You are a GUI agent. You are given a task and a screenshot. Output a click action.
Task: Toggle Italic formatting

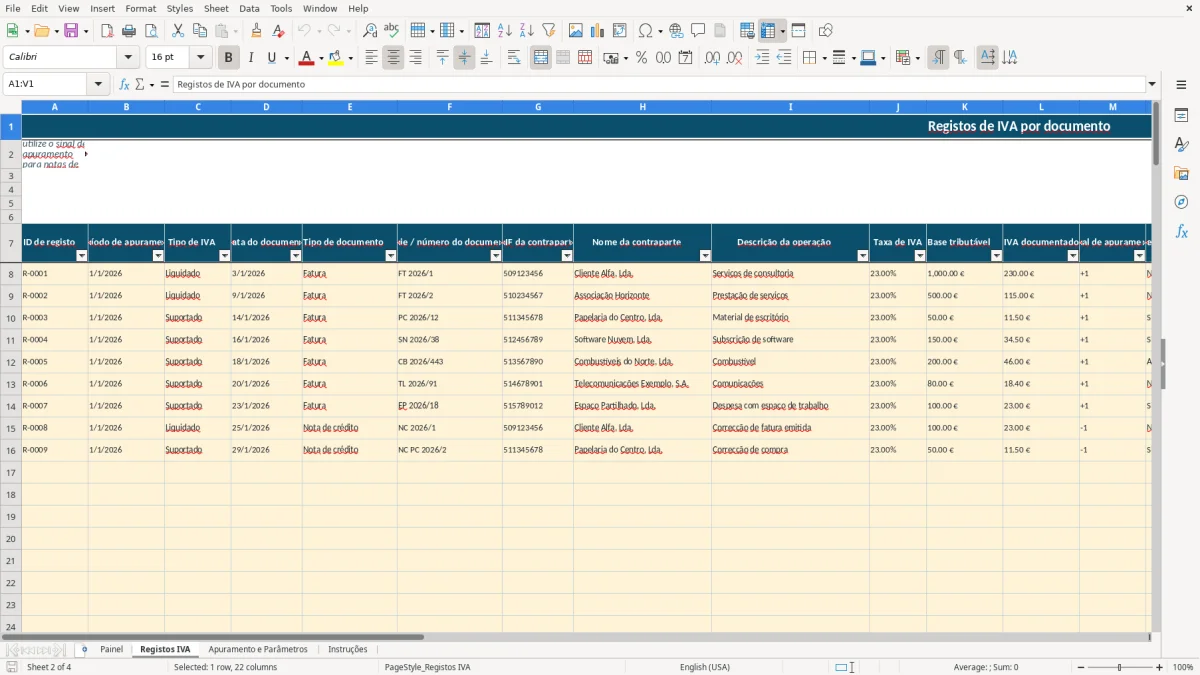[x=251, y=58]
